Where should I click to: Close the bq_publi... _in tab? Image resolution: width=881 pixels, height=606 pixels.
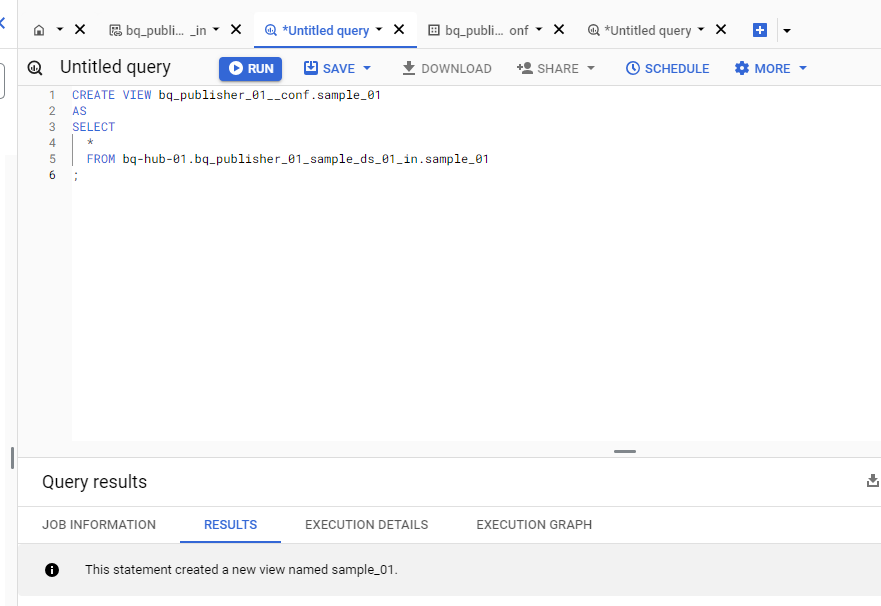point(236,29)
